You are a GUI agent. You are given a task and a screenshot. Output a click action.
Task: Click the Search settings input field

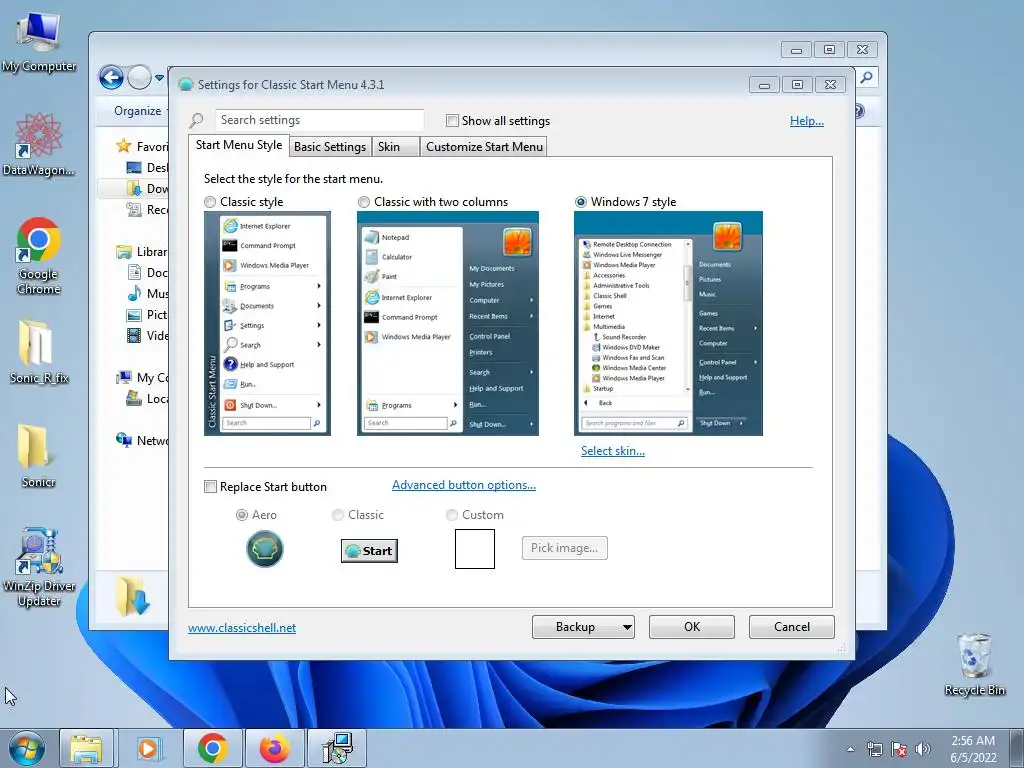[319, 120]
